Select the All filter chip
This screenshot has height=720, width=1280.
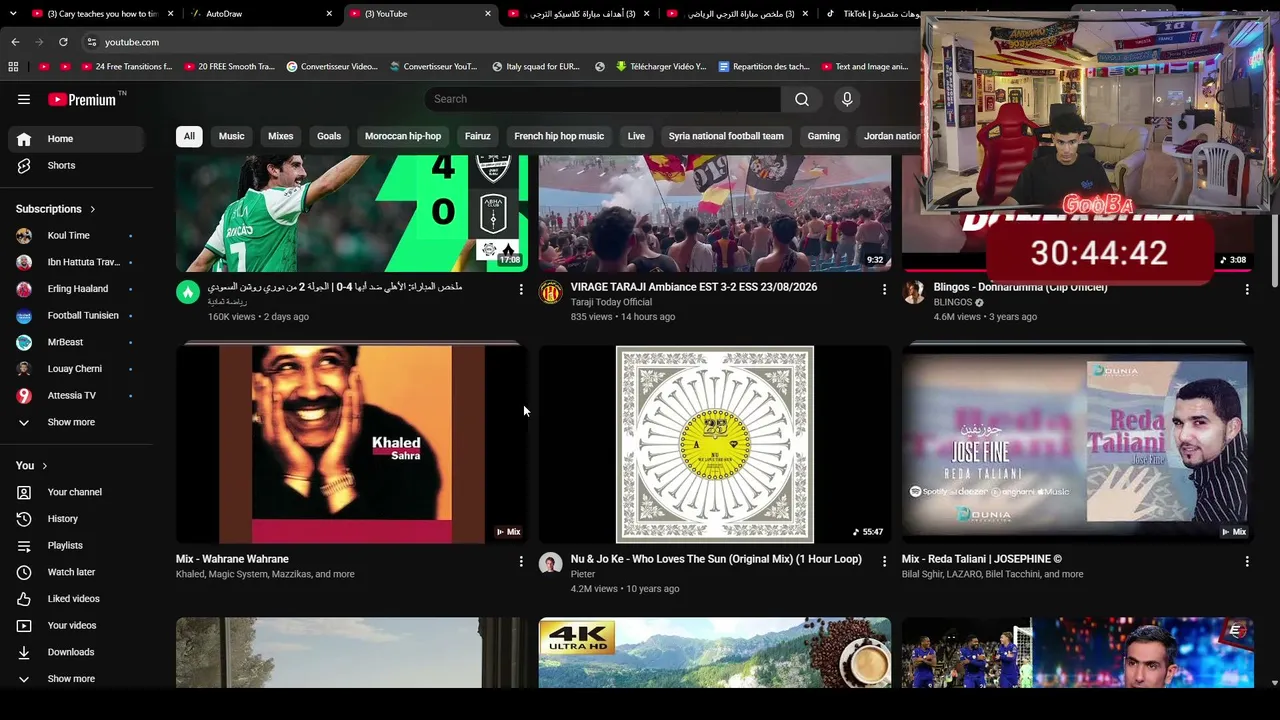tap(189, 136)
